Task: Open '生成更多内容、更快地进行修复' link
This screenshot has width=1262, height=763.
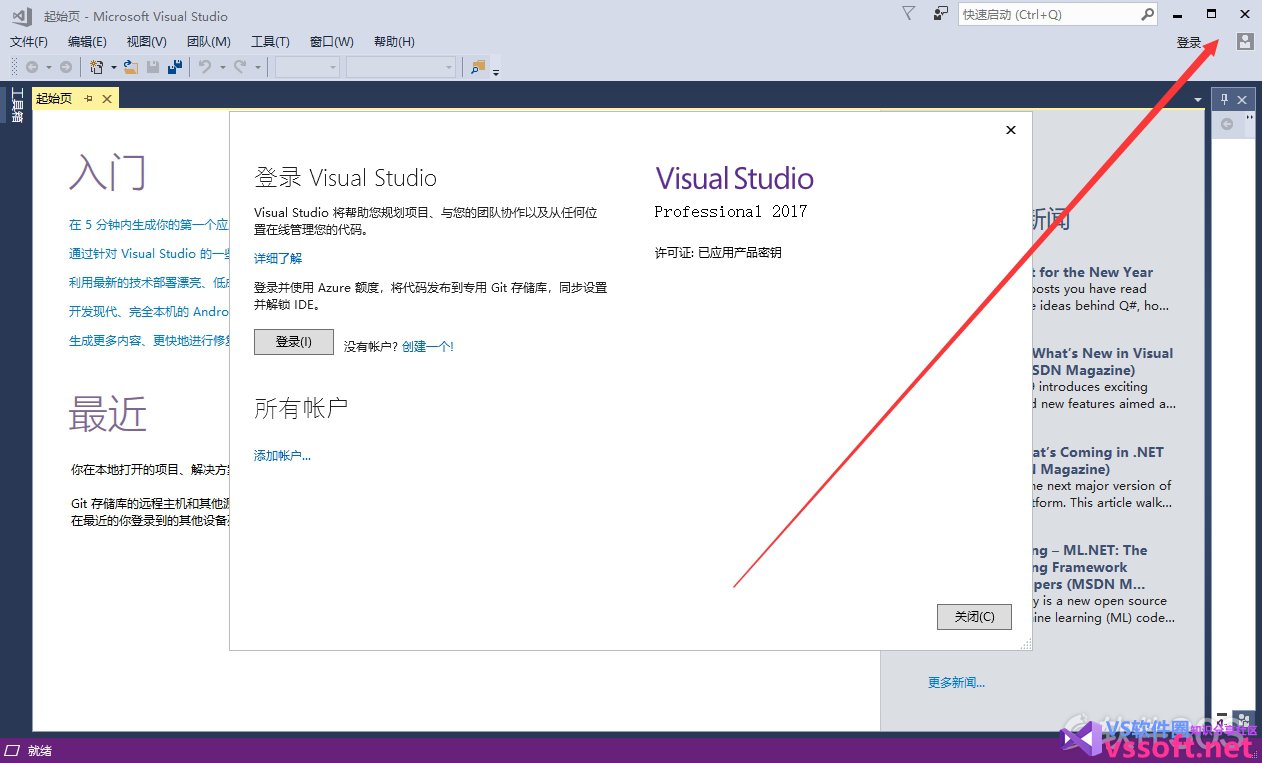Action: pos(149,341)
